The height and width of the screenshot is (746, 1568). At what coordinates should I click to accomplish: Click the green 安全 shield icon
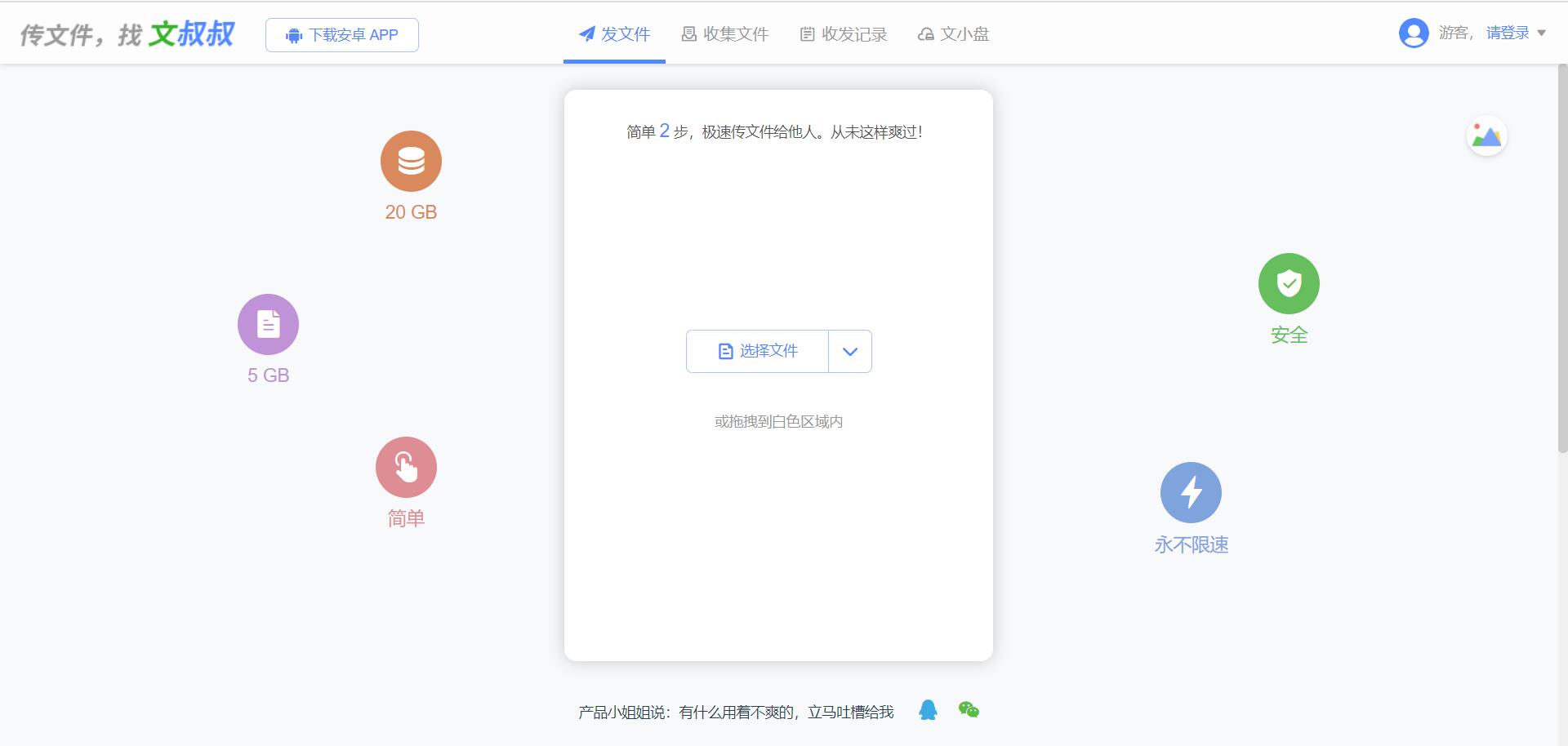click(1288, 282)
